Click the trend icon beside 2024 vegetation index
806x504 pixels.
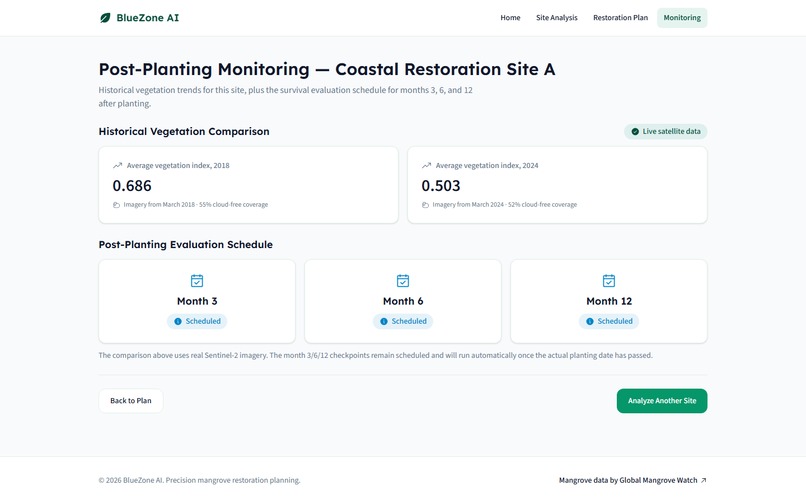[x=427, y=166]
